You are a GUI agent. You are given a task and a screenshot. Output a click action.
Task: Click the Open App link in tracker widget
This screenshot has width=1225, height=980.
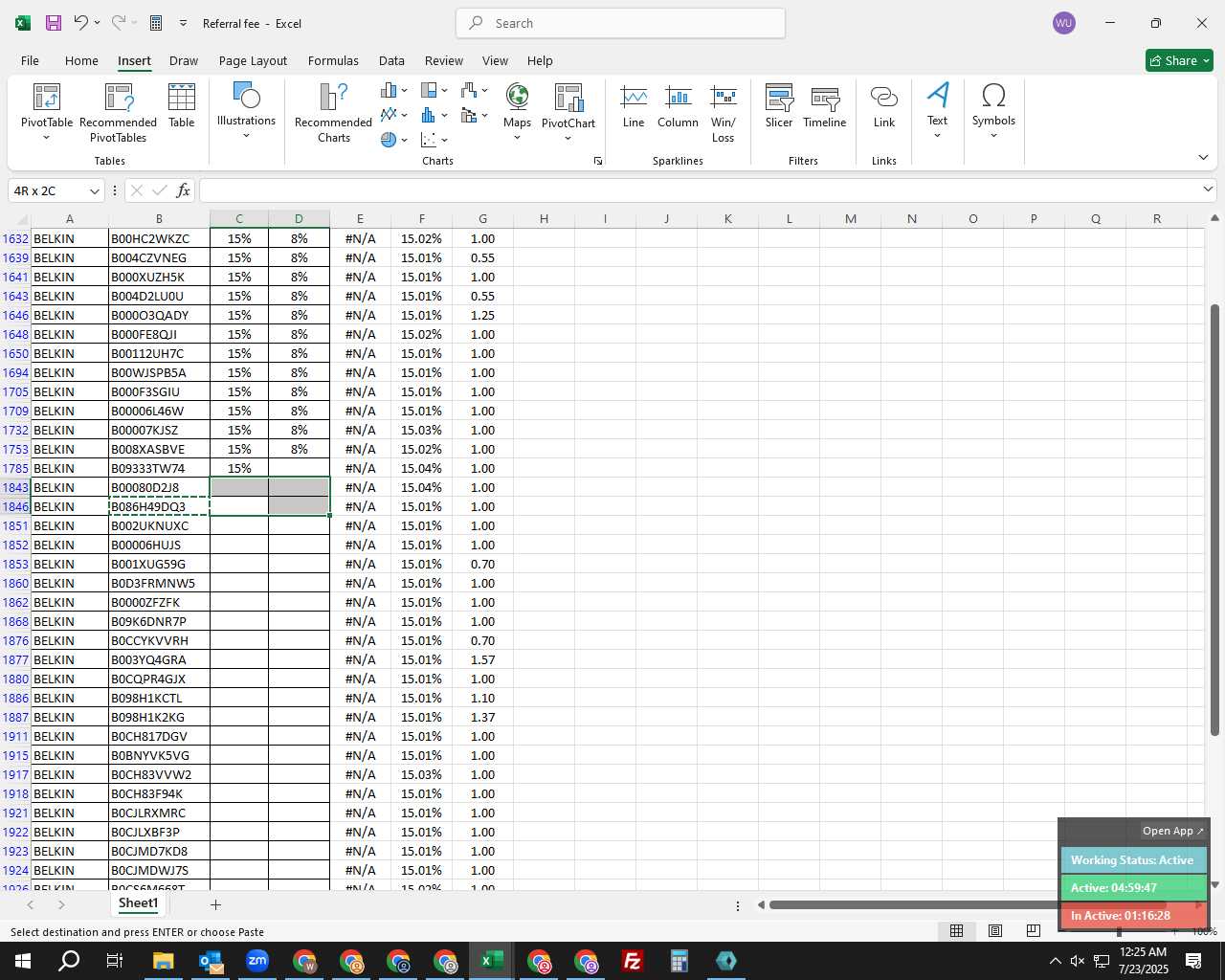(1172, 831)
